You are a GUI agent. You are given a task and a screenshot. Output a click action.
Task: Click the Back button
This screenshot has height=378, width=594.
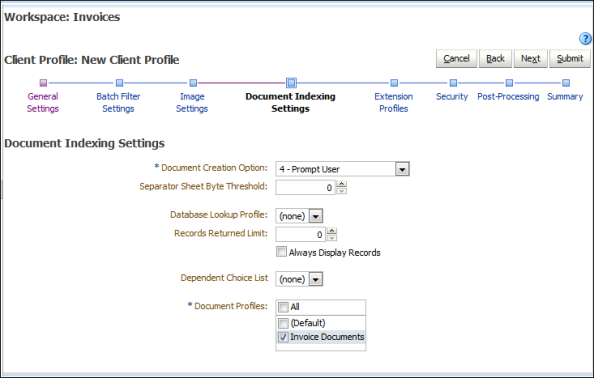click(496, 59)
